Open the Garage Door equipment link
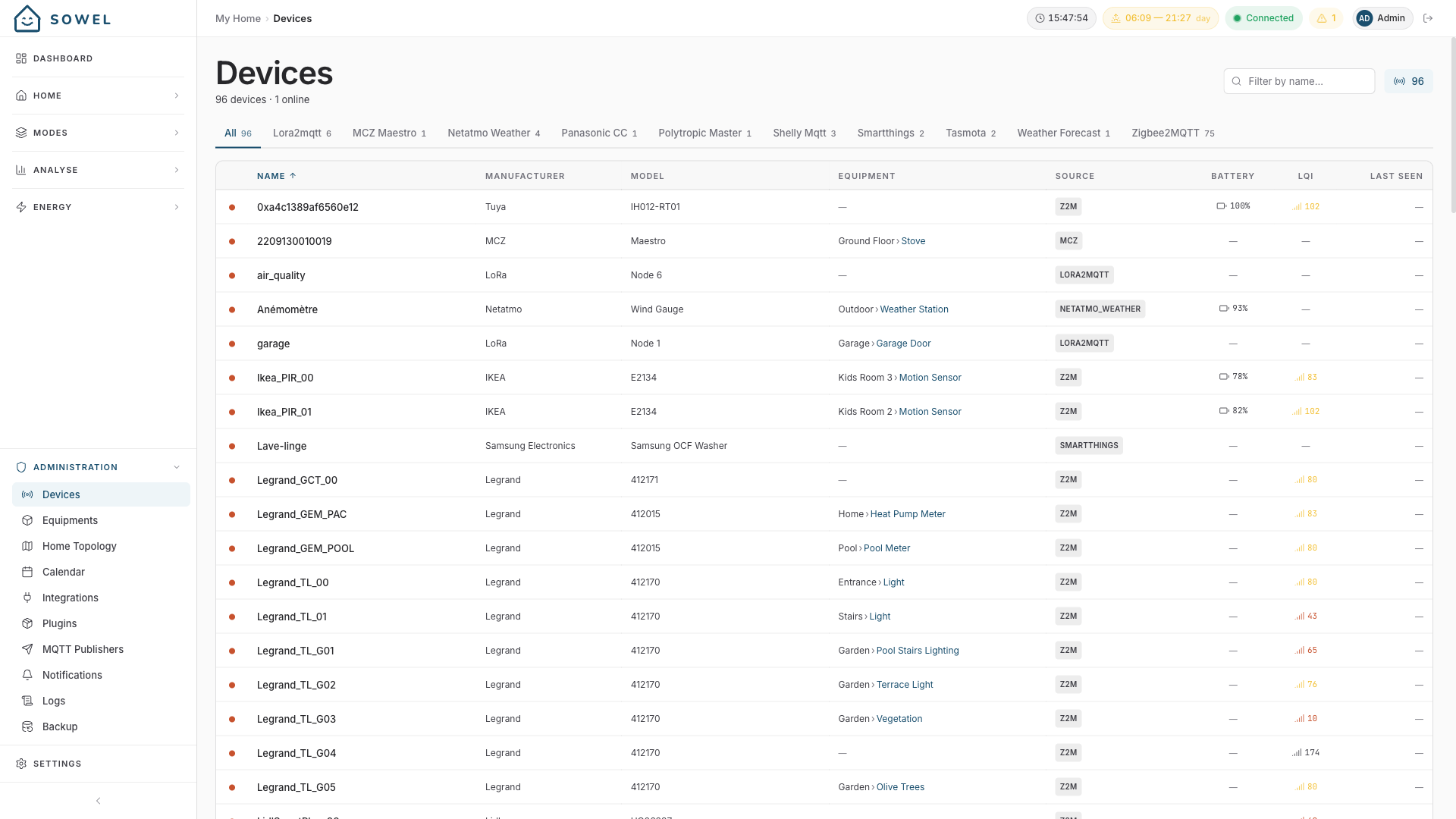This screenshot has width=1456, height=819. click(x=903, y=344)
